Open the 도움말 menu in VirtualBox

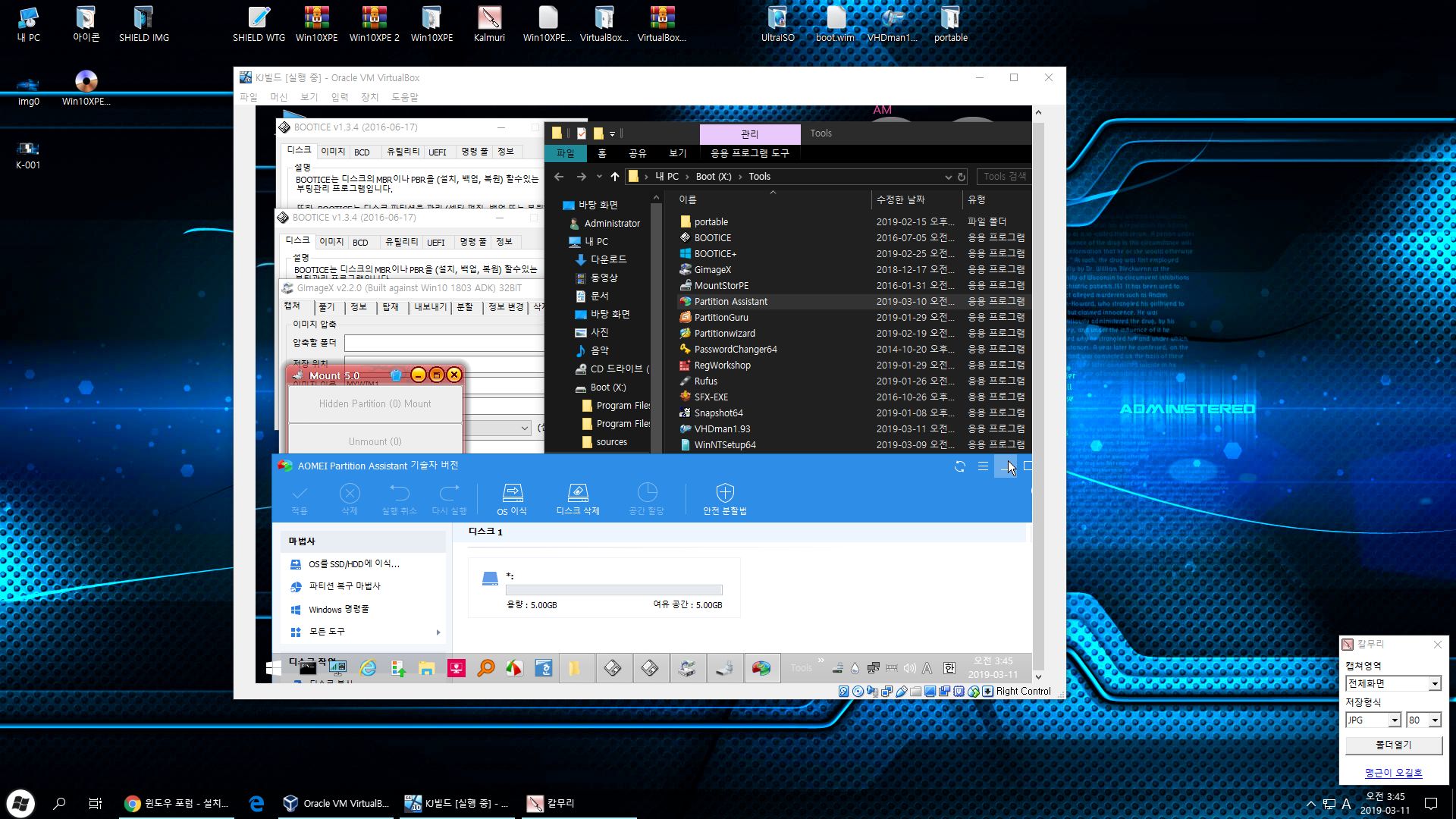405,97
